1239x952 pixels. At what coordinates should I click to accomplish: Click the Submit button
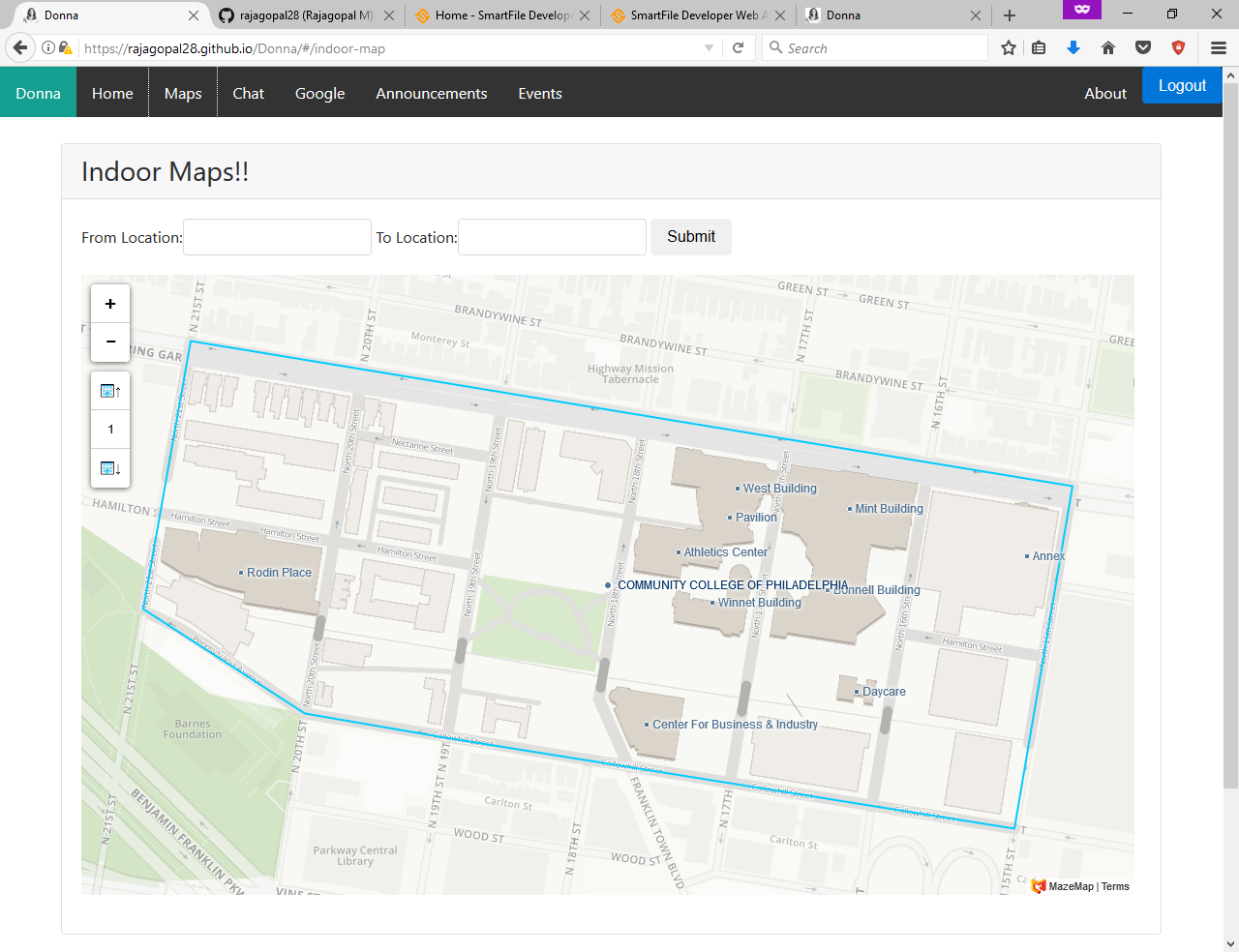691,237
